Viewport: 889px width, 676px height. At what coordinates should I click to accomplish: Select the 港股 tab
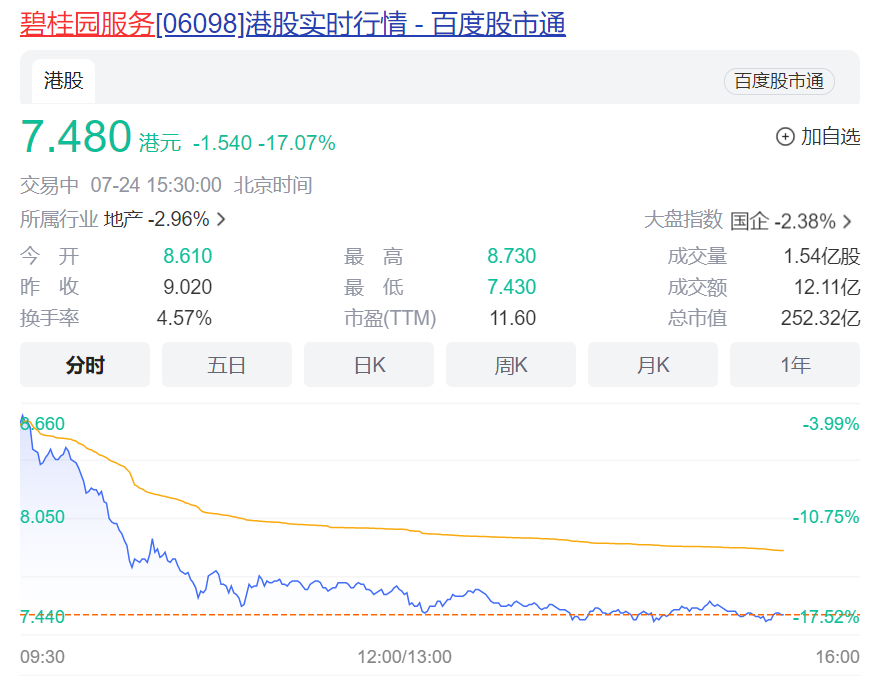point(64,81)
